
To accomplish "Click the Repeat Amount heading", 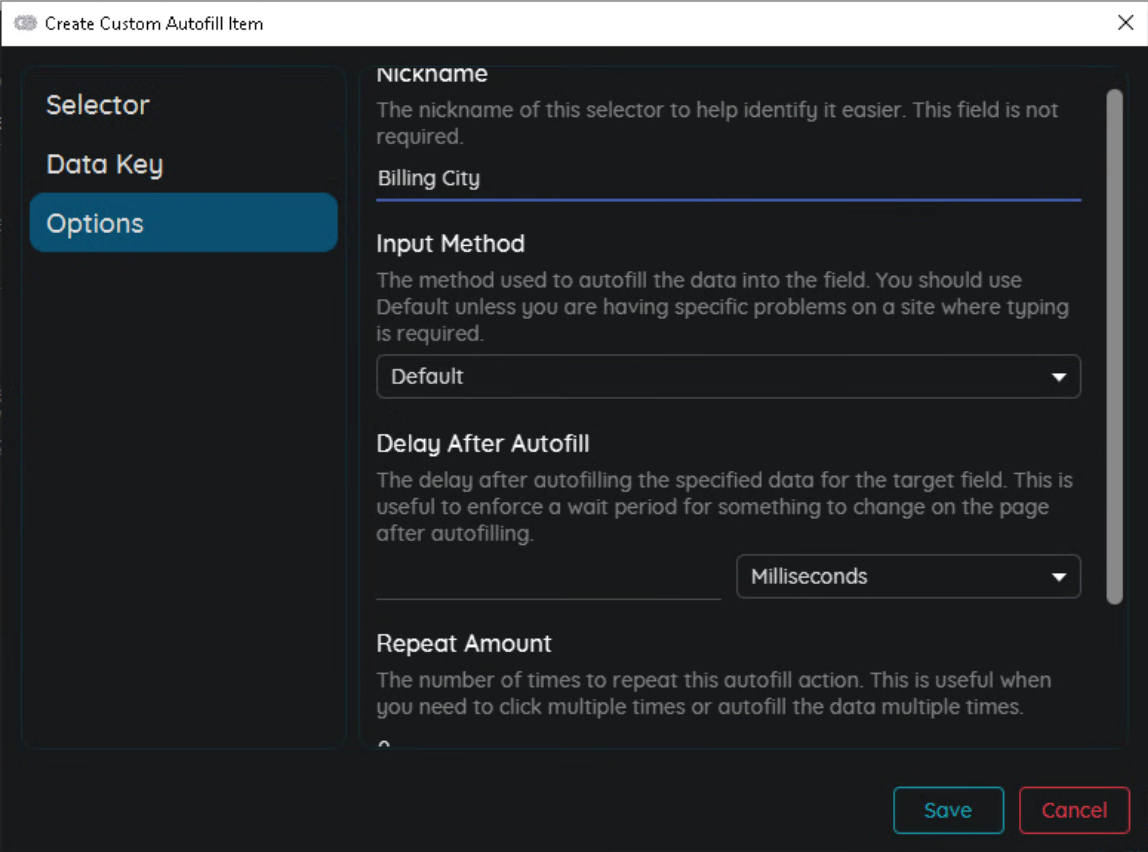I will [x=463, y=644].
